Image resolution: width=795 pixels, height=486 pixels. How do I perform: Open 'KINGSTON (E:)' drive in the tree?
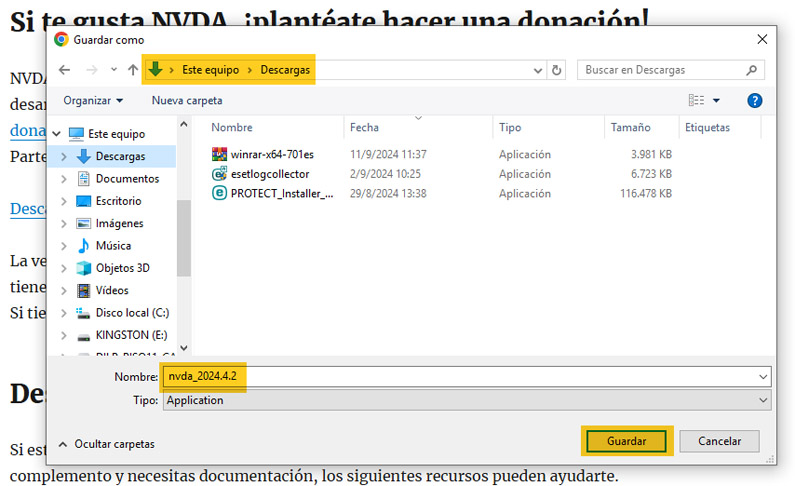(131, 334)
